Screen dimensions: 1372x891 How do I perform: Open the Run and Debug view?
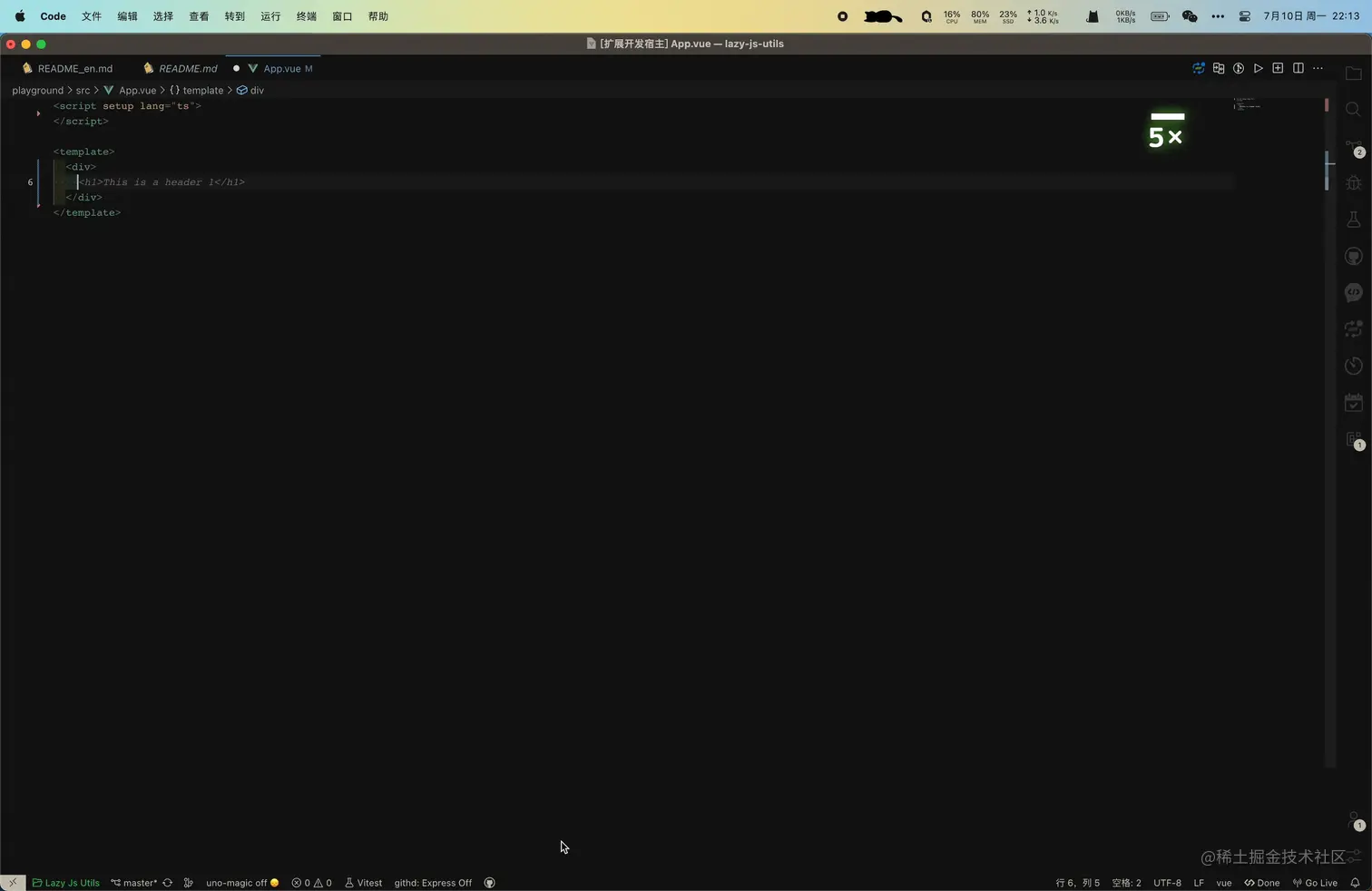coord(1354,182)
